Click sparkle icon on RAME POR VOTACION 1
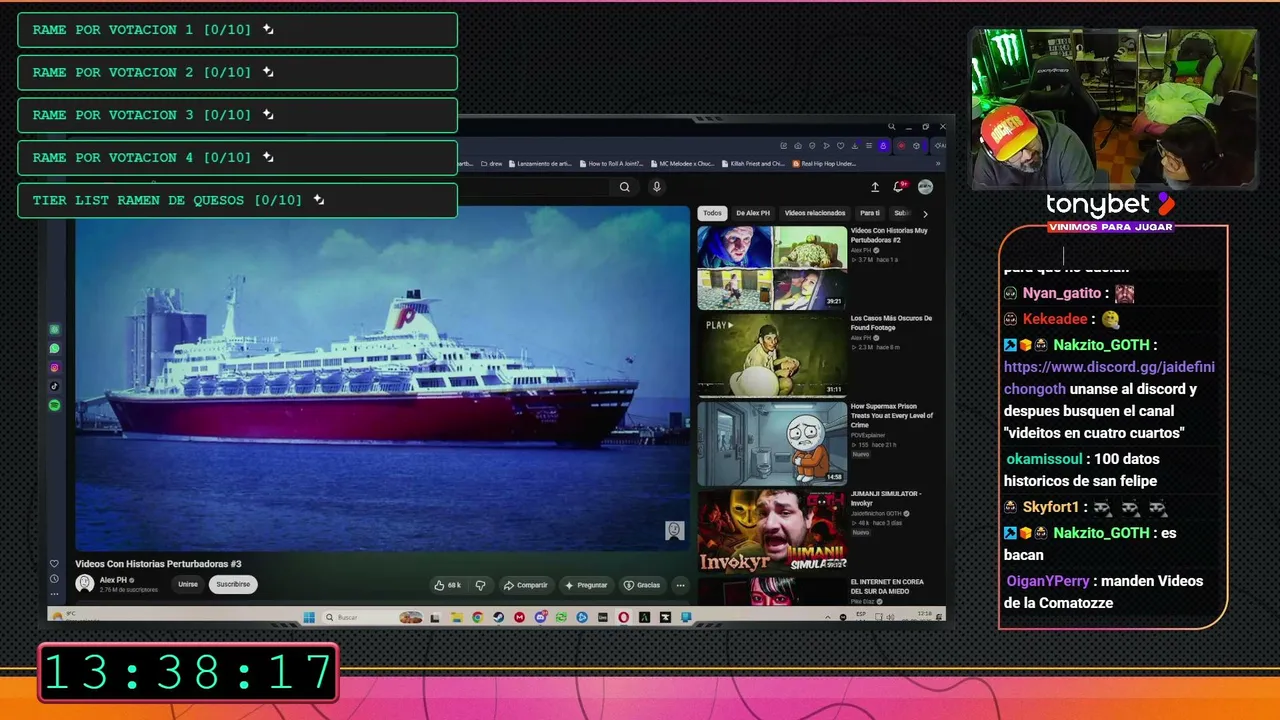The width and height of the screenshot is (1280, 720). (x=268, y=29)
